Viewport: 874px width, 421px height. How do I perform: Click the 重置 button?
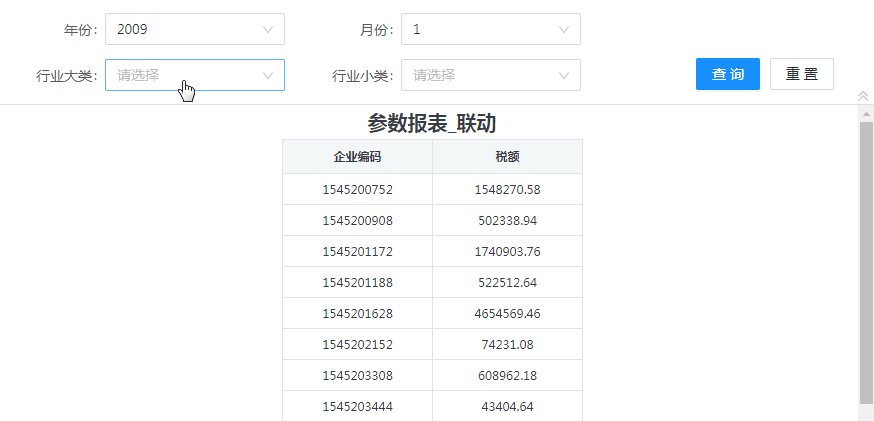(x=801, y=74)
